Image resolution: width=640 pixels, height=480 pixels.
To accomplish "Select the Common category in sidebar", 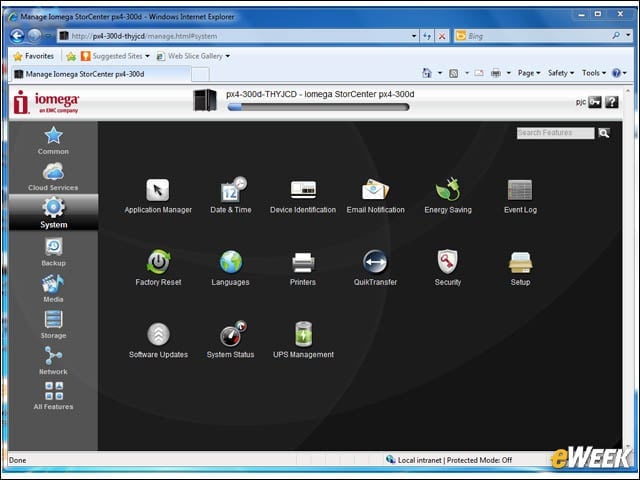I will tap(53, 141).
